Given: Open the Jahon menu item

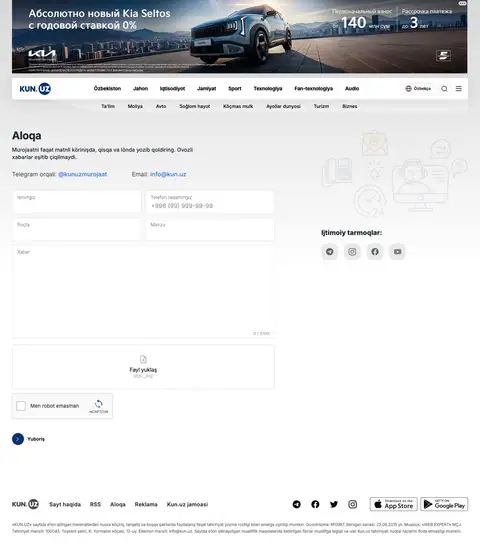Looking at the screenshot, I should point(141,88).
